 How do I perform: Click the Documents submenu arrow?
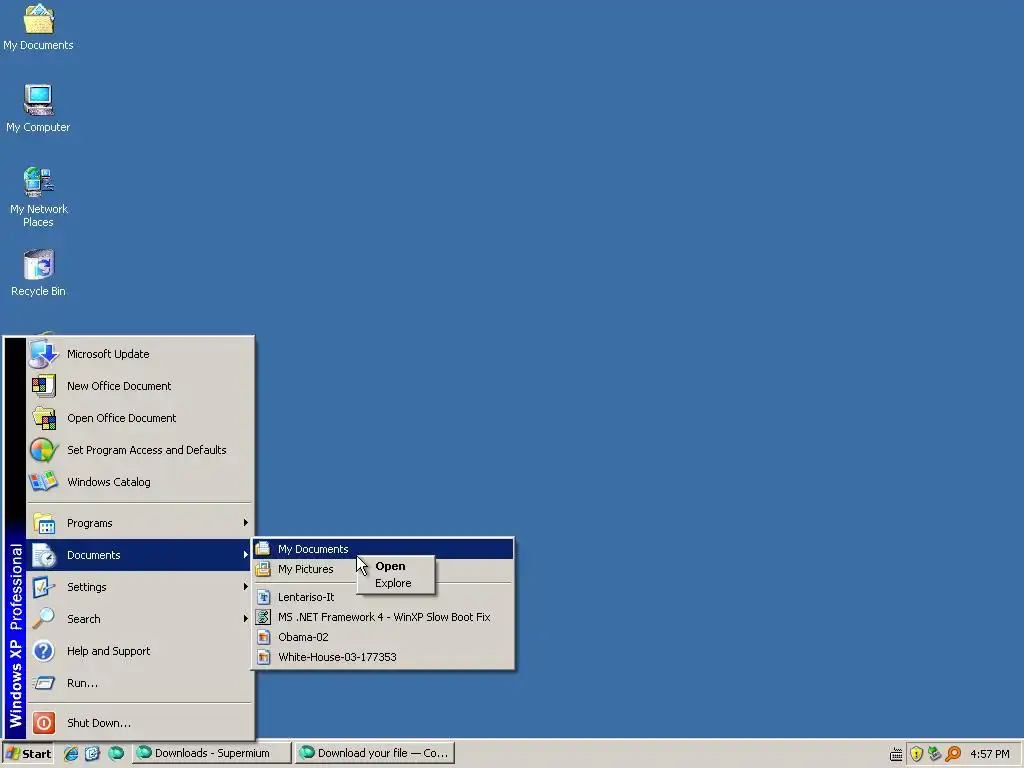click(246, 555)
